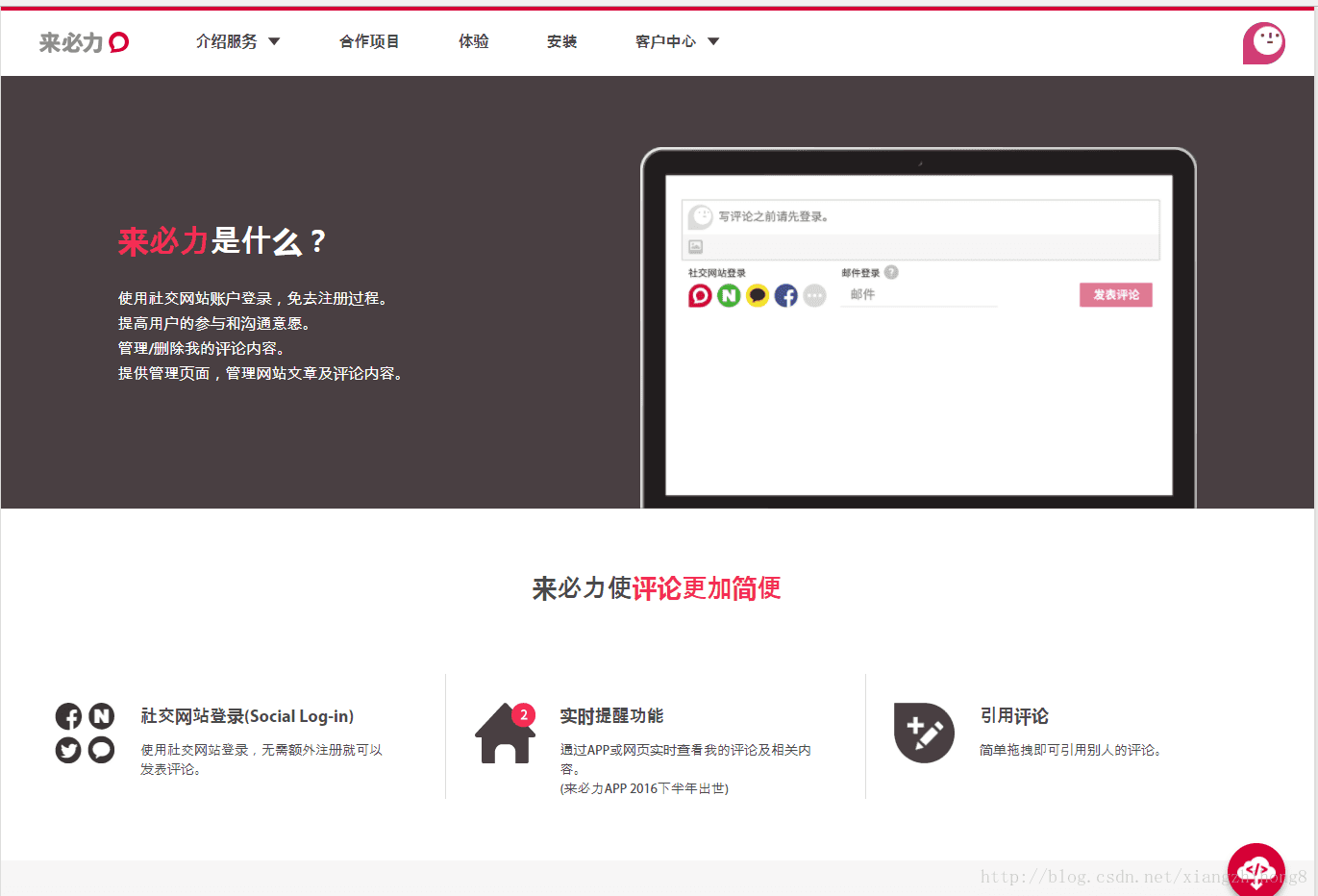Click the pink 发表评论 button
1318x896 pixels.
pyautogui.click(x=1116, y=295)
